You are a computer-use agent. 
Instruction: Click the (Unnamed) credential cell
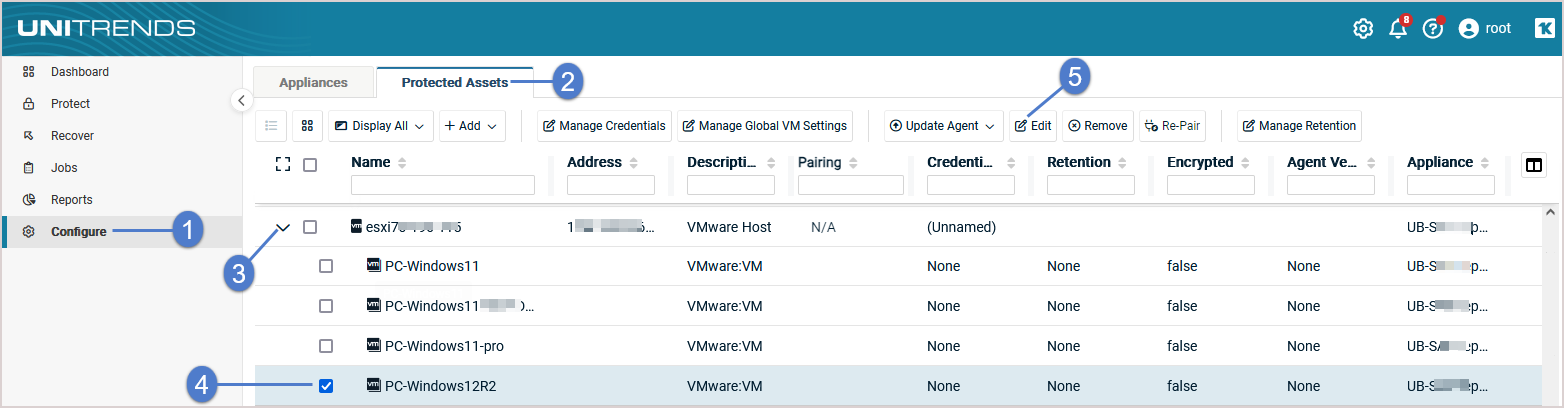[x=961, y=227]
